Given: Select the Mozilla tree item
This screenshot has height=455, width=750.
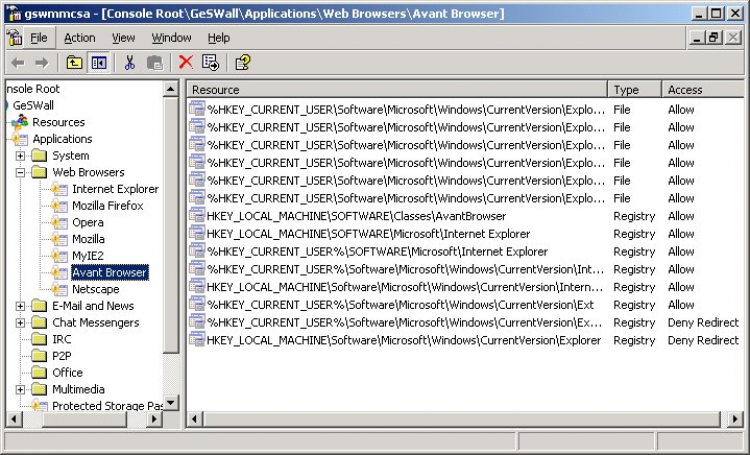Looking at the screenshot, I should click(88, 239).
